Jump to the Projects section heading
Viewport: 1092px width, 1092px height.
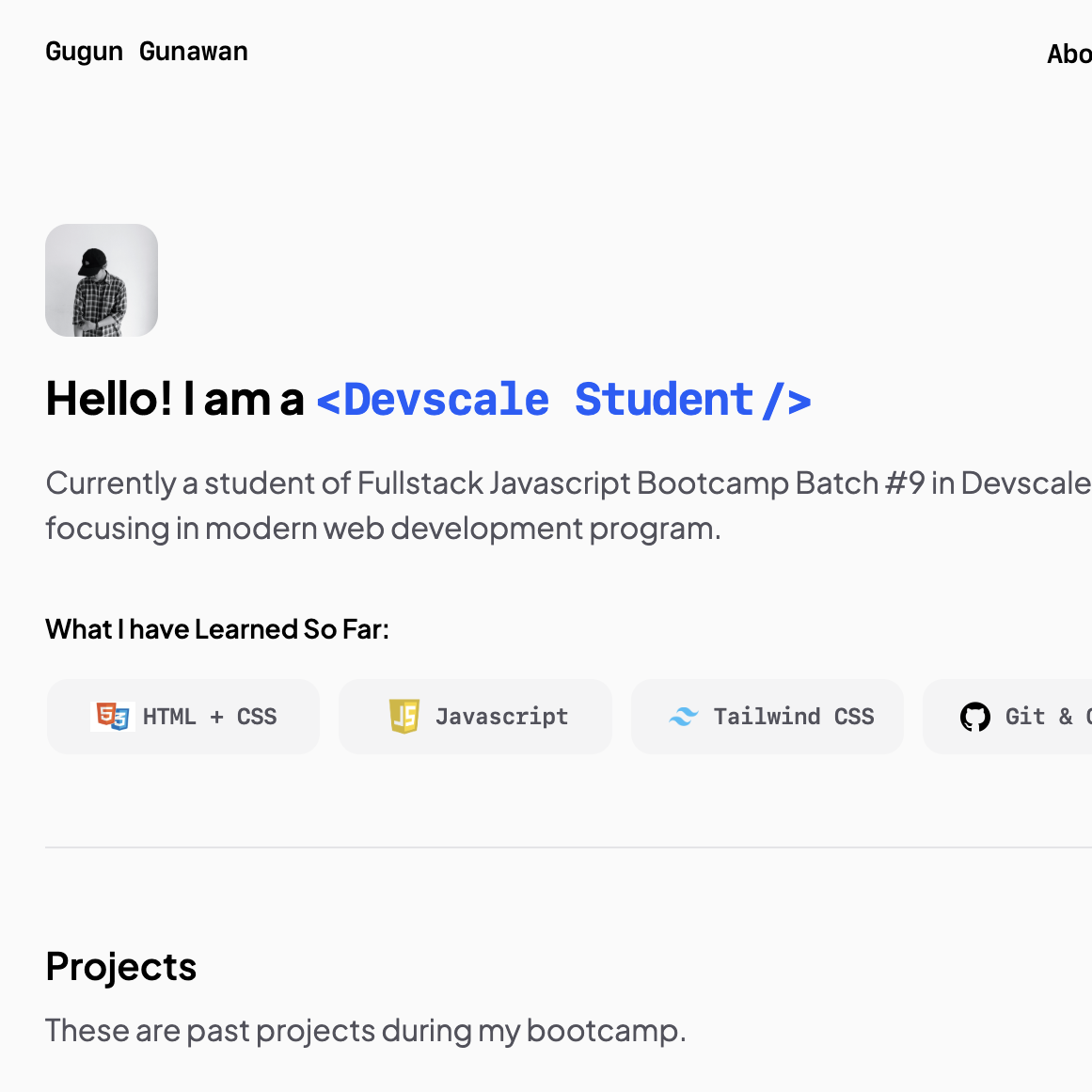(121, 967)
